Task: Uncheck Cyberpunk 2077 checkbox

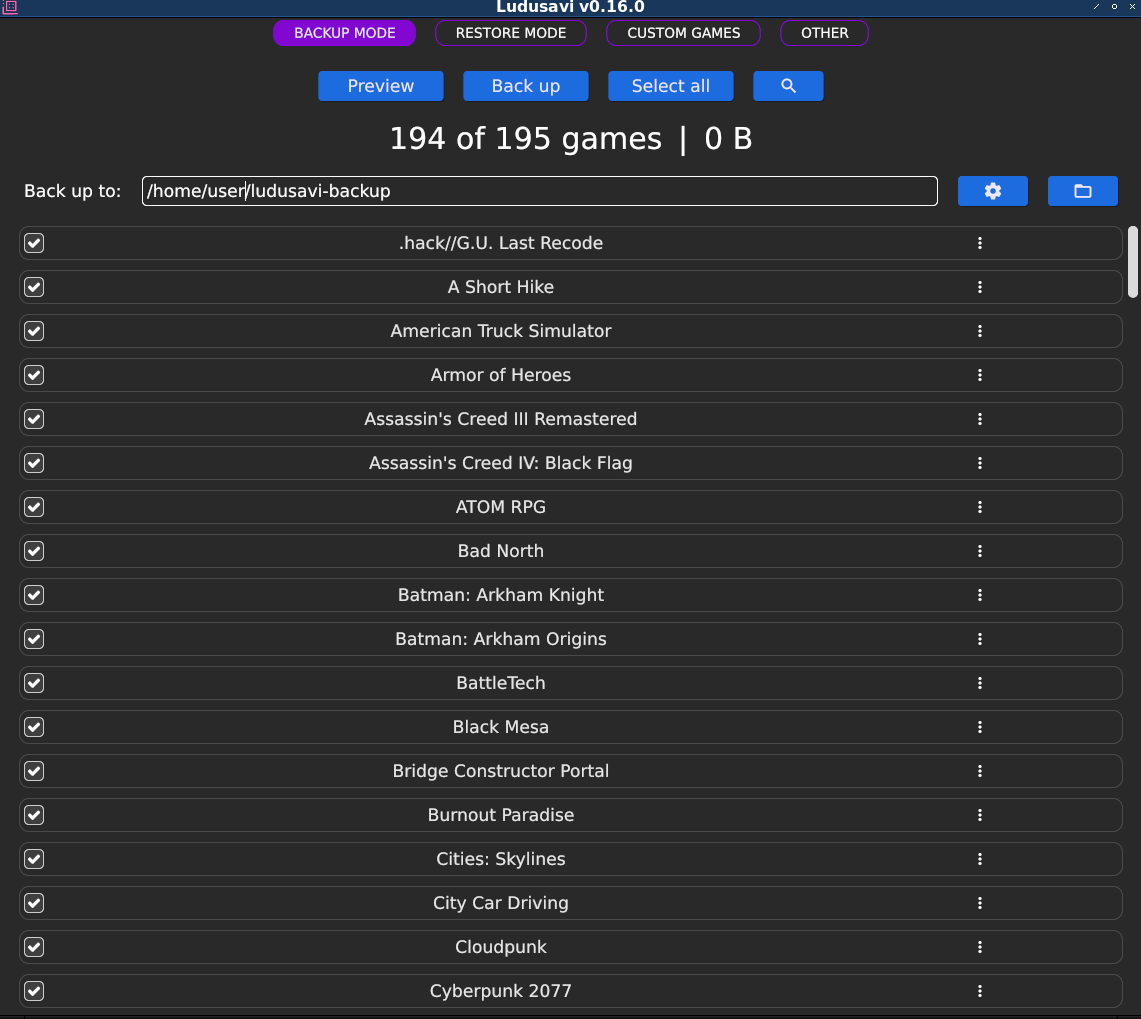Action: point(34,991)
